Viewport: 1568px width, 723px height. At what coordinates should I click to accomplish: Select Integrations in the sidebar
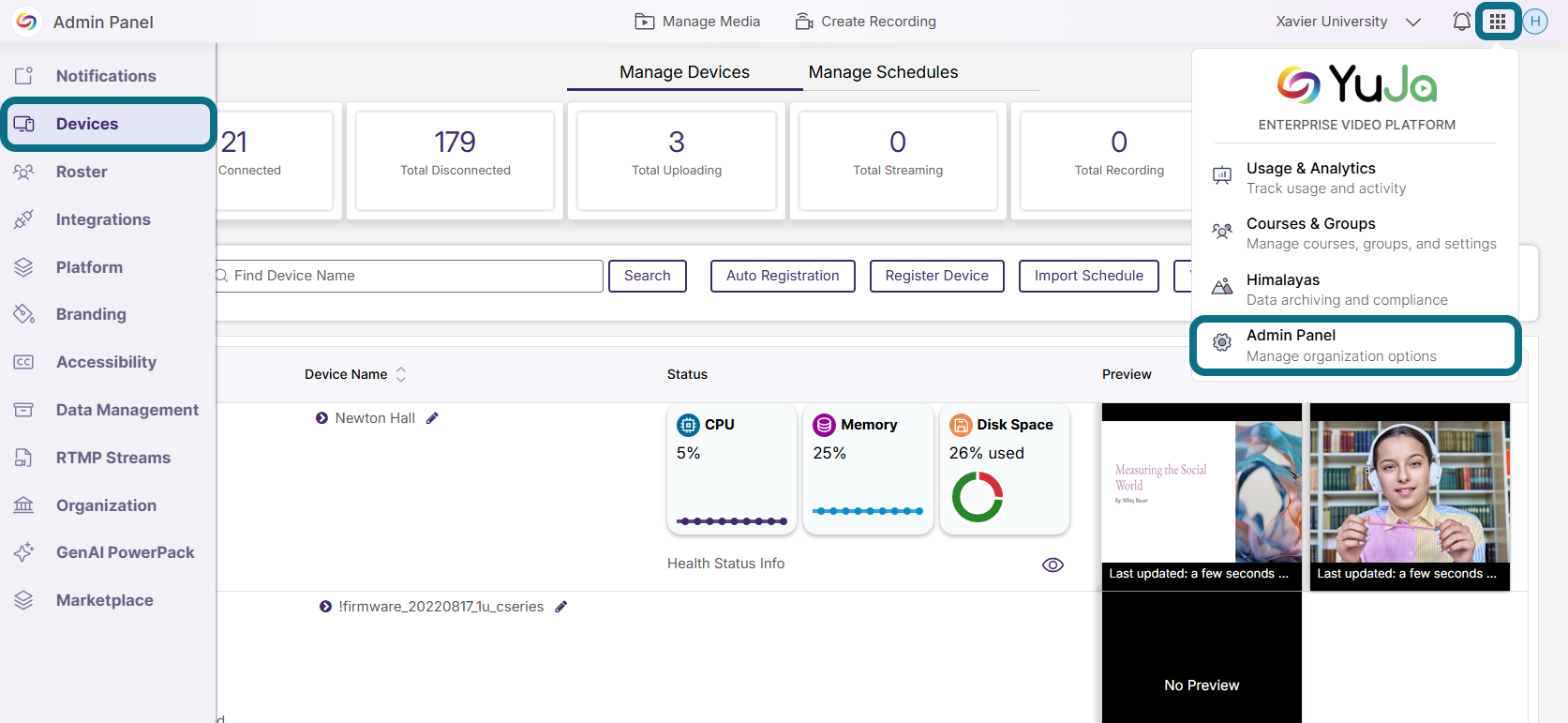point(103,219)
